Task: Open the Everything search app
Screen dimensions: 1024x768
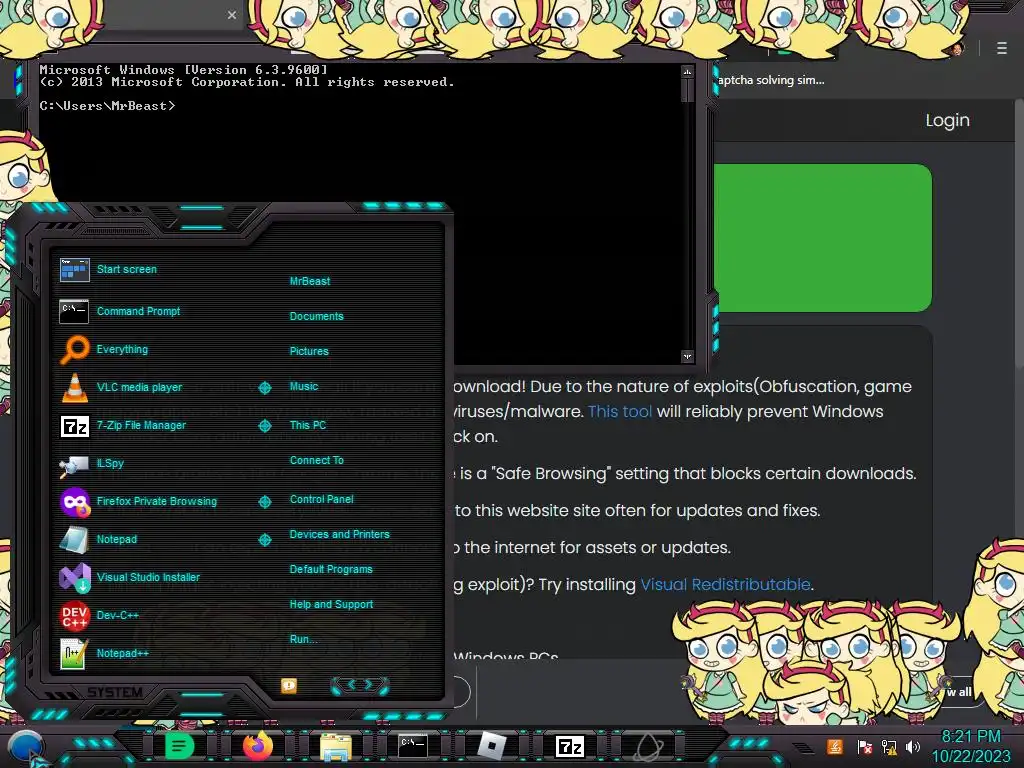Action: coord(104,349)
